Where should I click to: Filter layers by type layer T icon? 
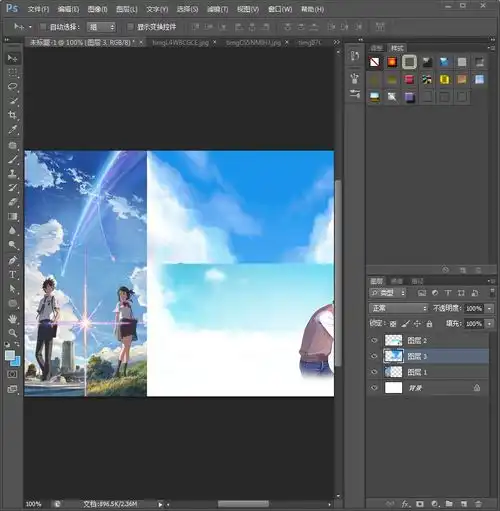(x=448, y=293)
